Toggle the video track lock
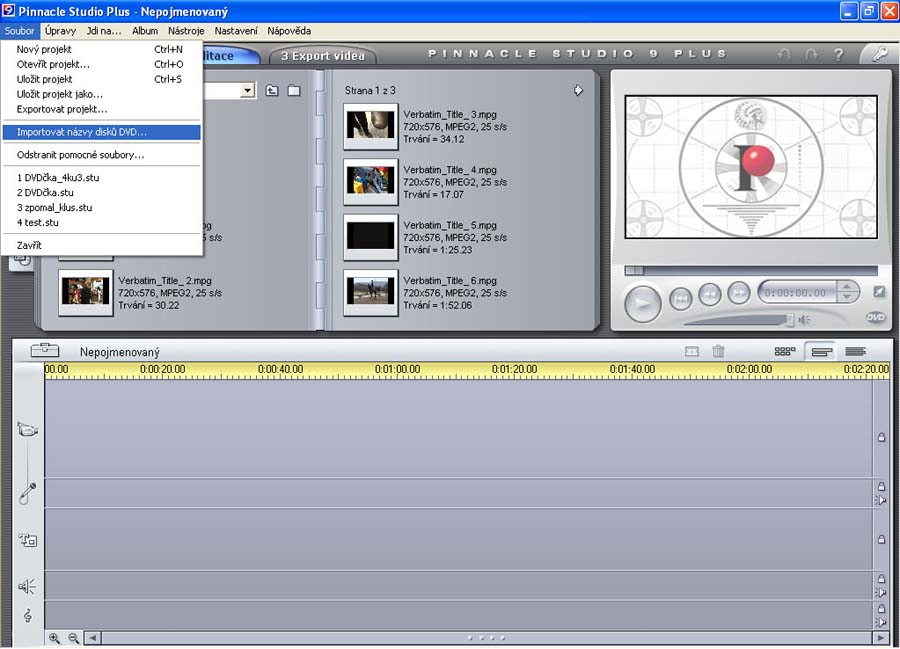900x649 pixels. click(881, 437)
